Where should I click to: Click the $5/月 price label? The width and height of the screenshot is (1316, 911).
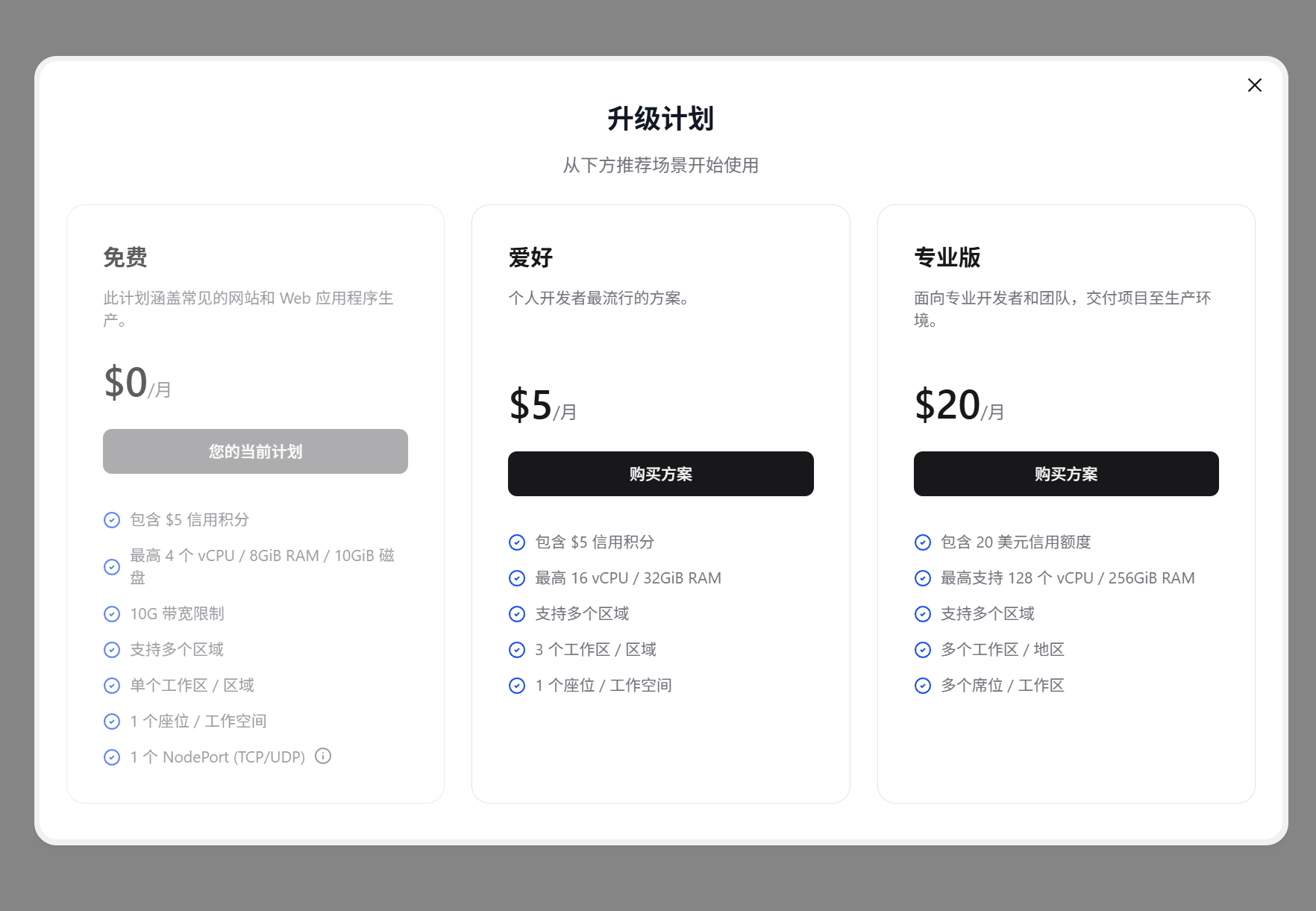tap(542, 405)
